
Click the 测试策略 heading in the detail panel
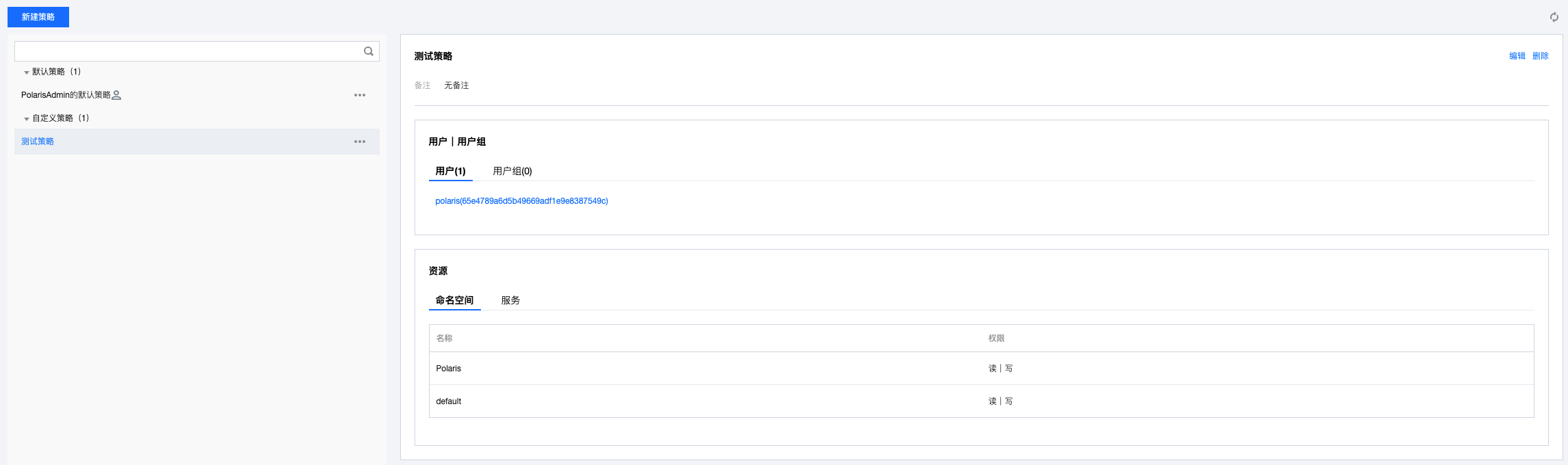click(x=433, y=56)
